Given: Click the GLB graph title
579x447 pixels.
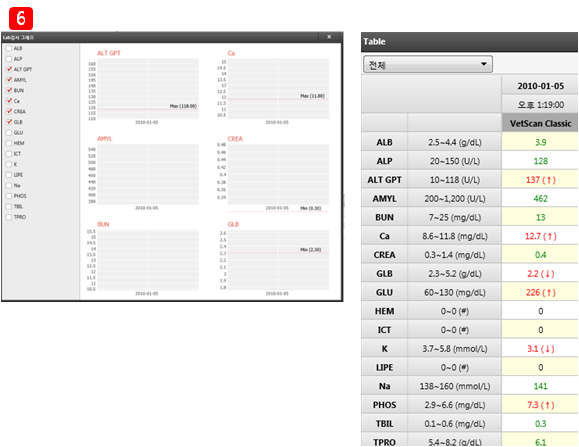Looking at the screenshot, I should pyautogui.click(x=233, y=224).
